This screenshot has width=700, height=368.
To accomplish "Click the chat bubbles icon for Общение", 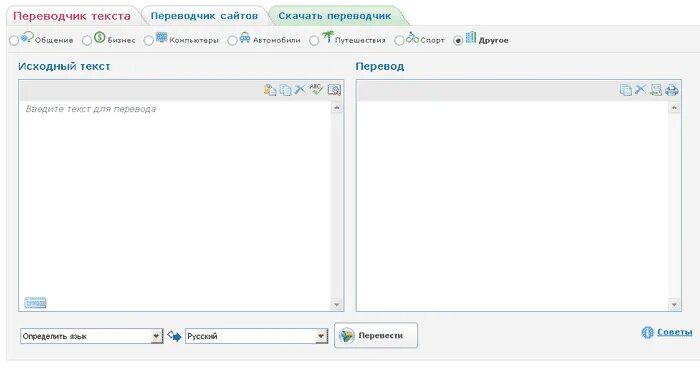I will click(x=27, y=37).
